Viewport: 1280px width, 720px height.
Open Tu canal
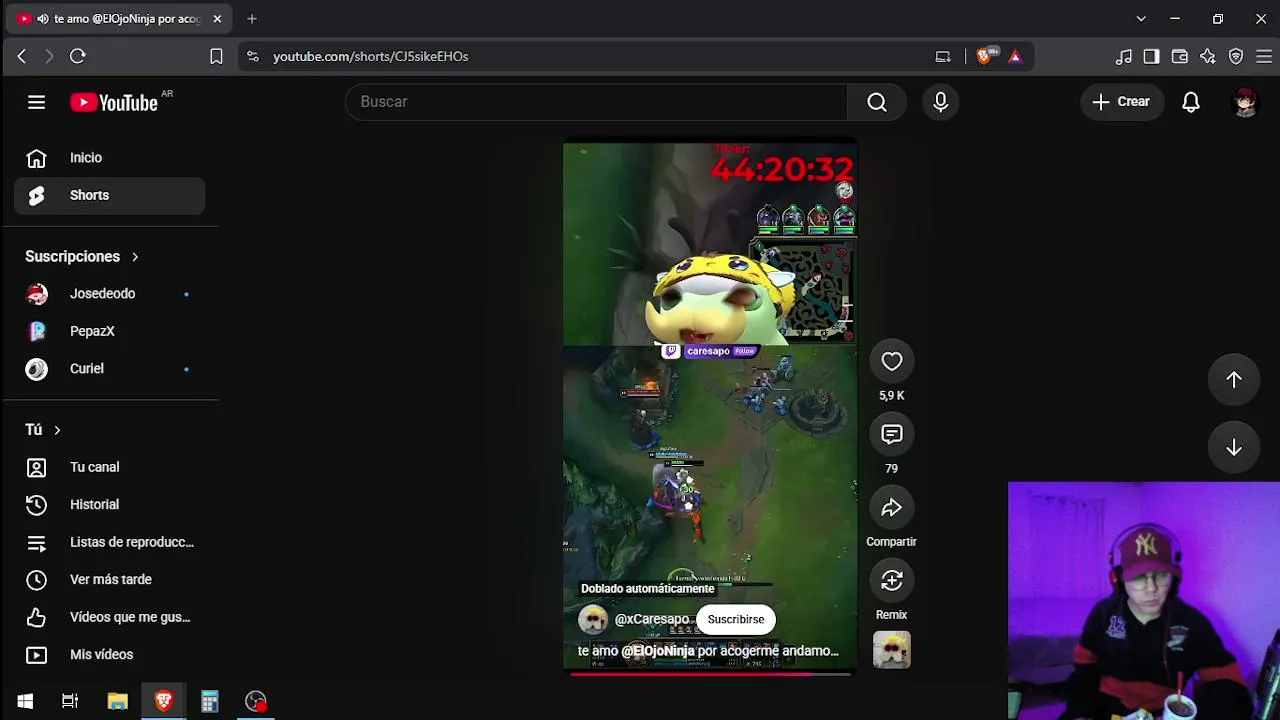pos(110,467)
